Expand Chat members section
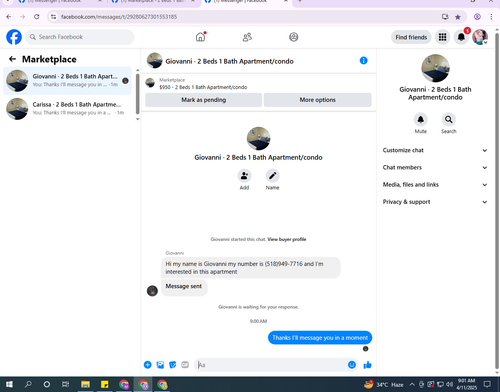Image resolution: width=500 pixels, height=392 pixels. 435,168
